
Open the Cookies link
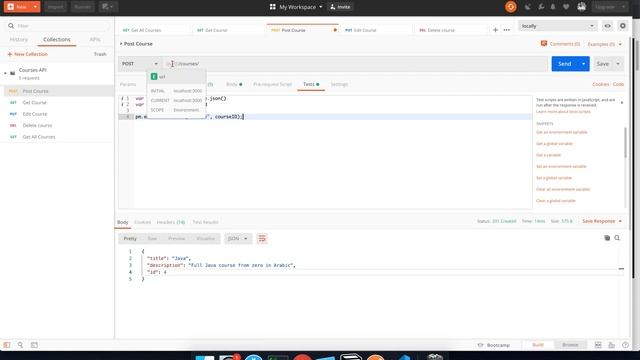click(x=600, y=84)
